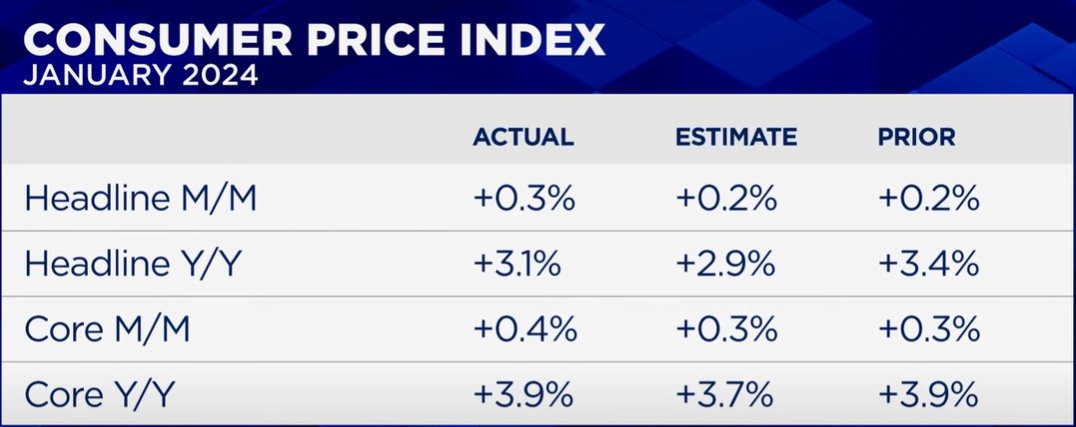Image resolution: width=1076 pixels, height=427 pixels.
Task: Click Headline Y/Y actual value +3.1%
Action: [x=518, y=264]
